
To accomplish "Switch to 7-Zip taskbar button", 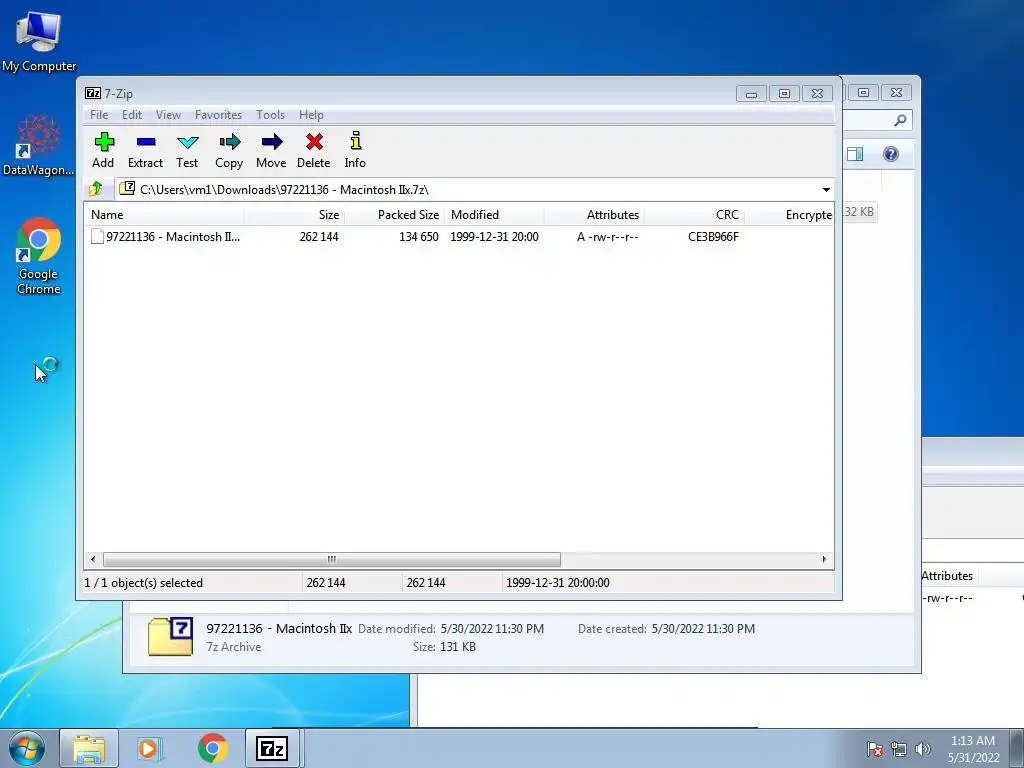I will pos(272,748).
